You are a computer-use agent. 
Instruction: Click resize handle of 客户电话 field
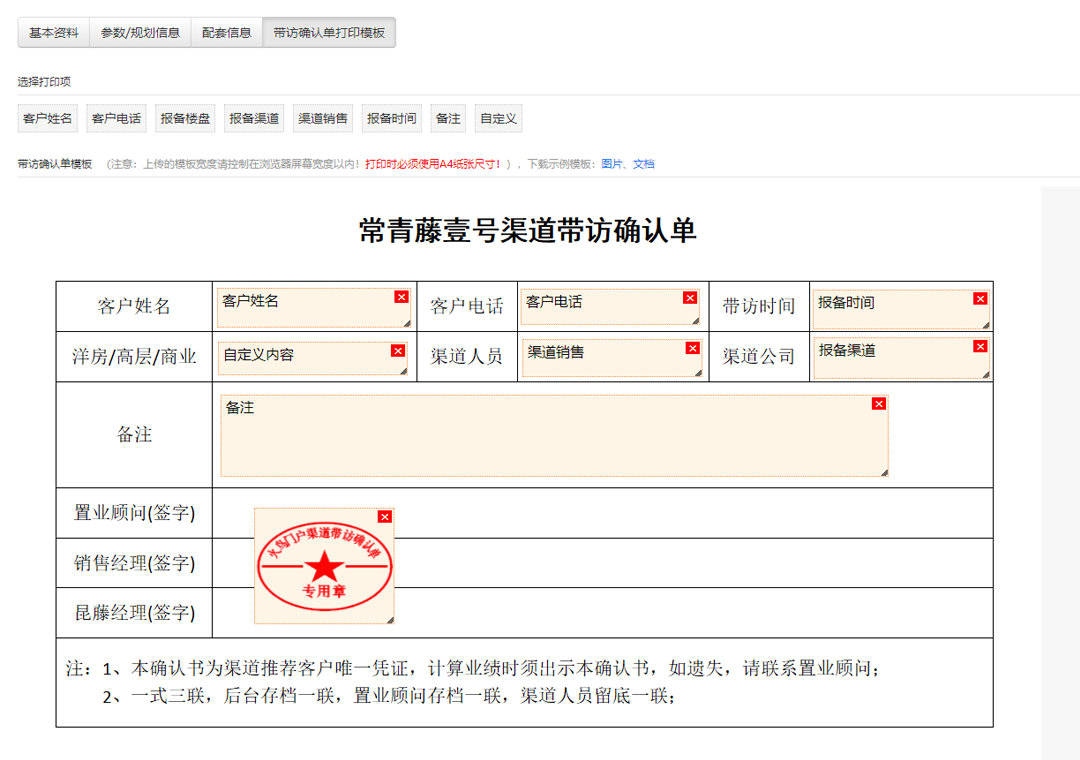(696, 320)
